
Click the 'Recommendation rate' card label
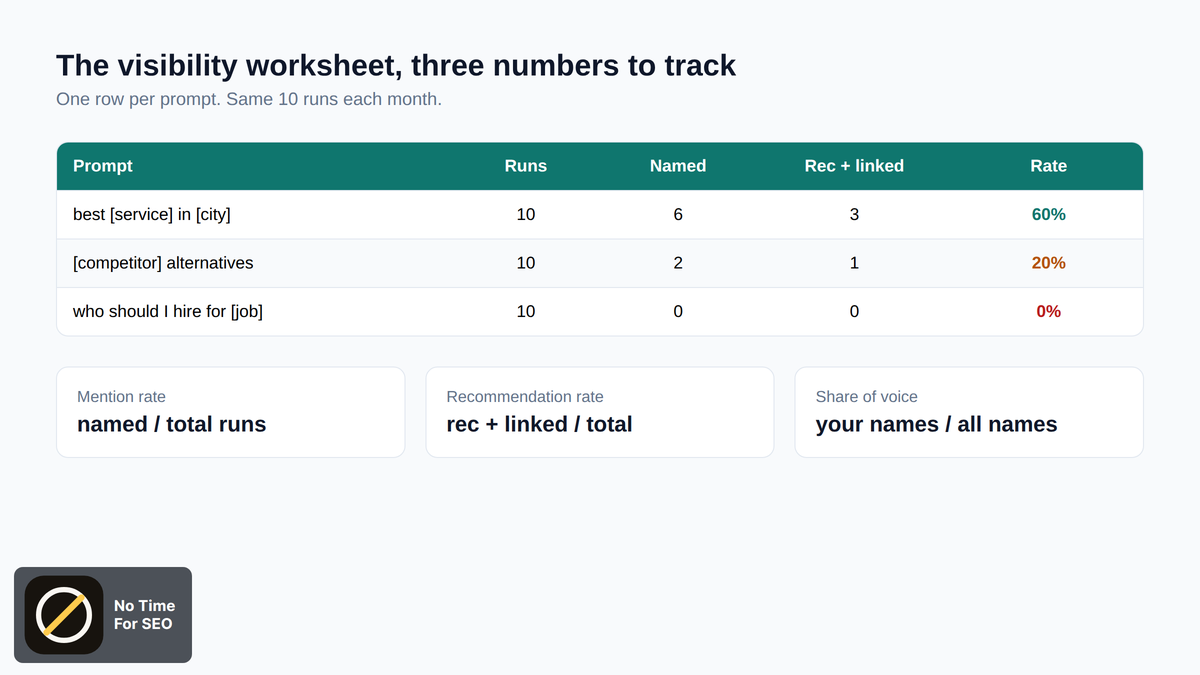coord(525,397)
